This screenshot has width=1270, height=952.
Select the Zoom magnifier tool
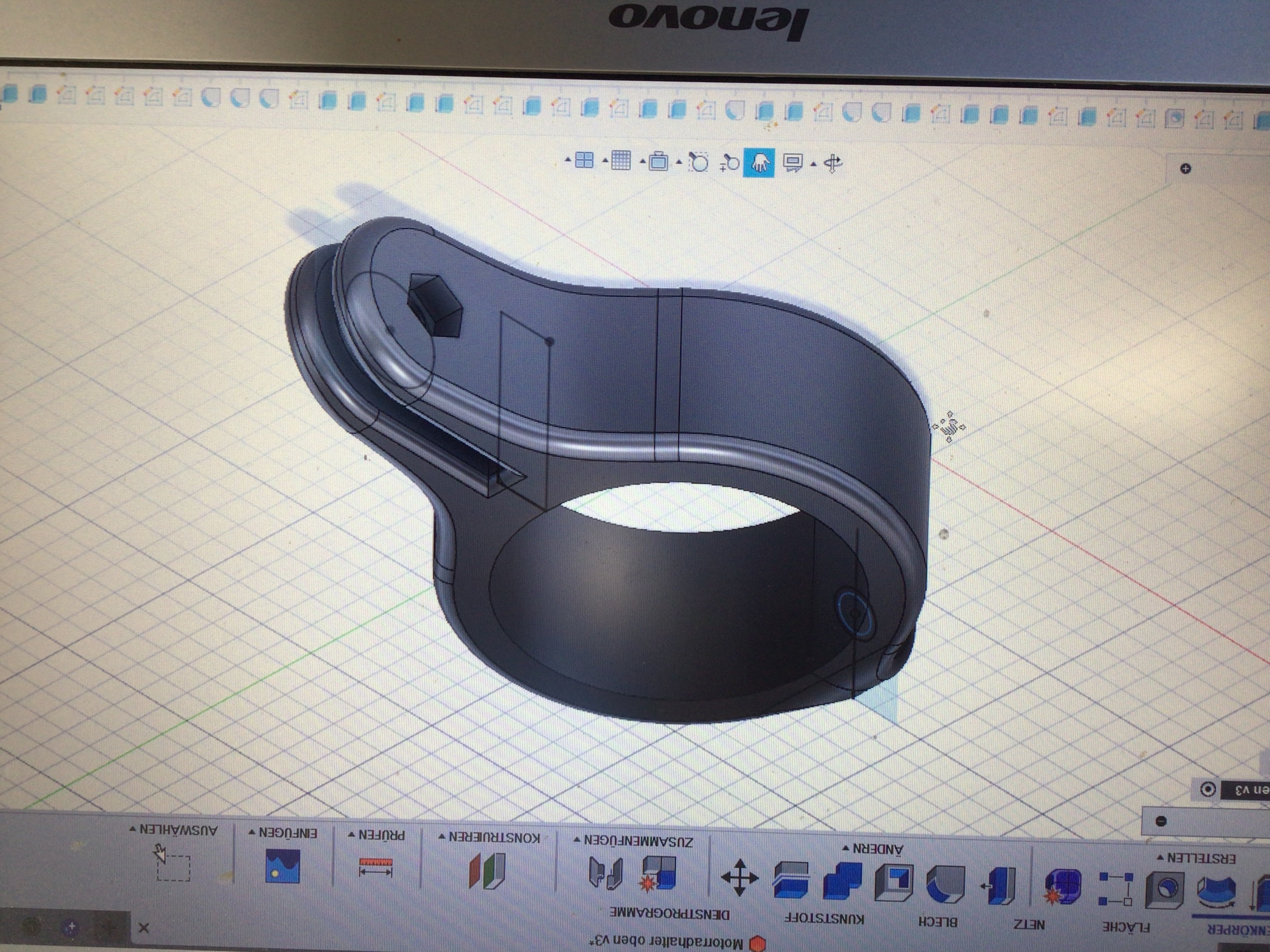point(729,163)
